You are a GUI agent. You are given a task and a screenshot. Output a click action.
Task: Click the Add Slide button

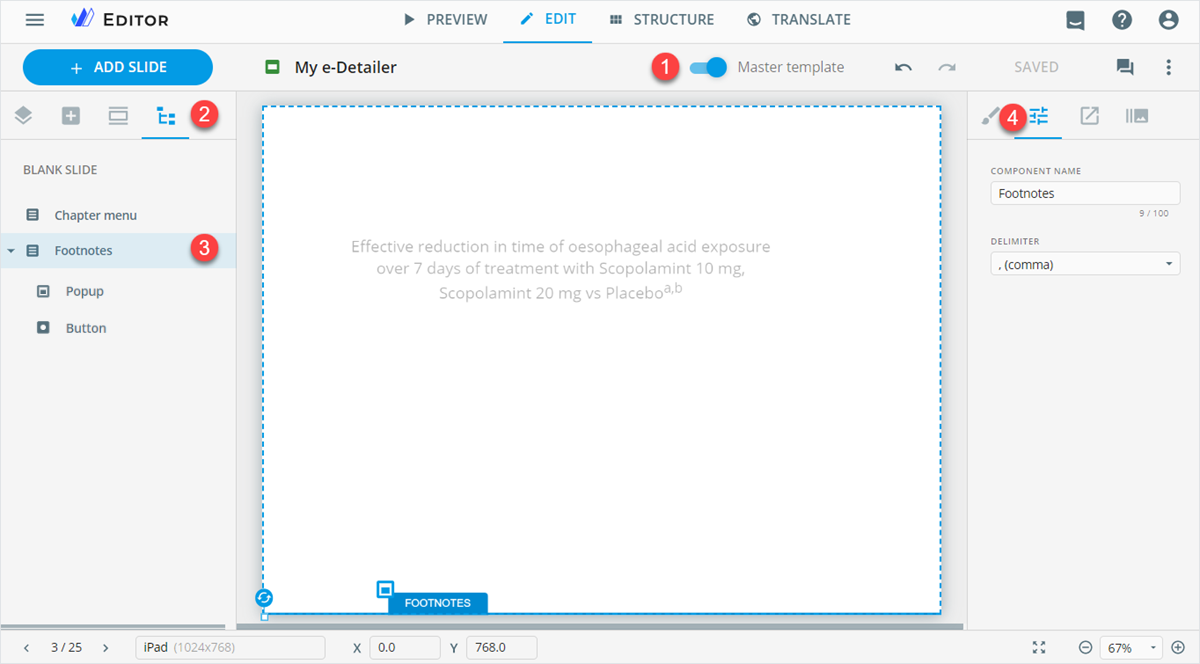[x=118, y=68]
